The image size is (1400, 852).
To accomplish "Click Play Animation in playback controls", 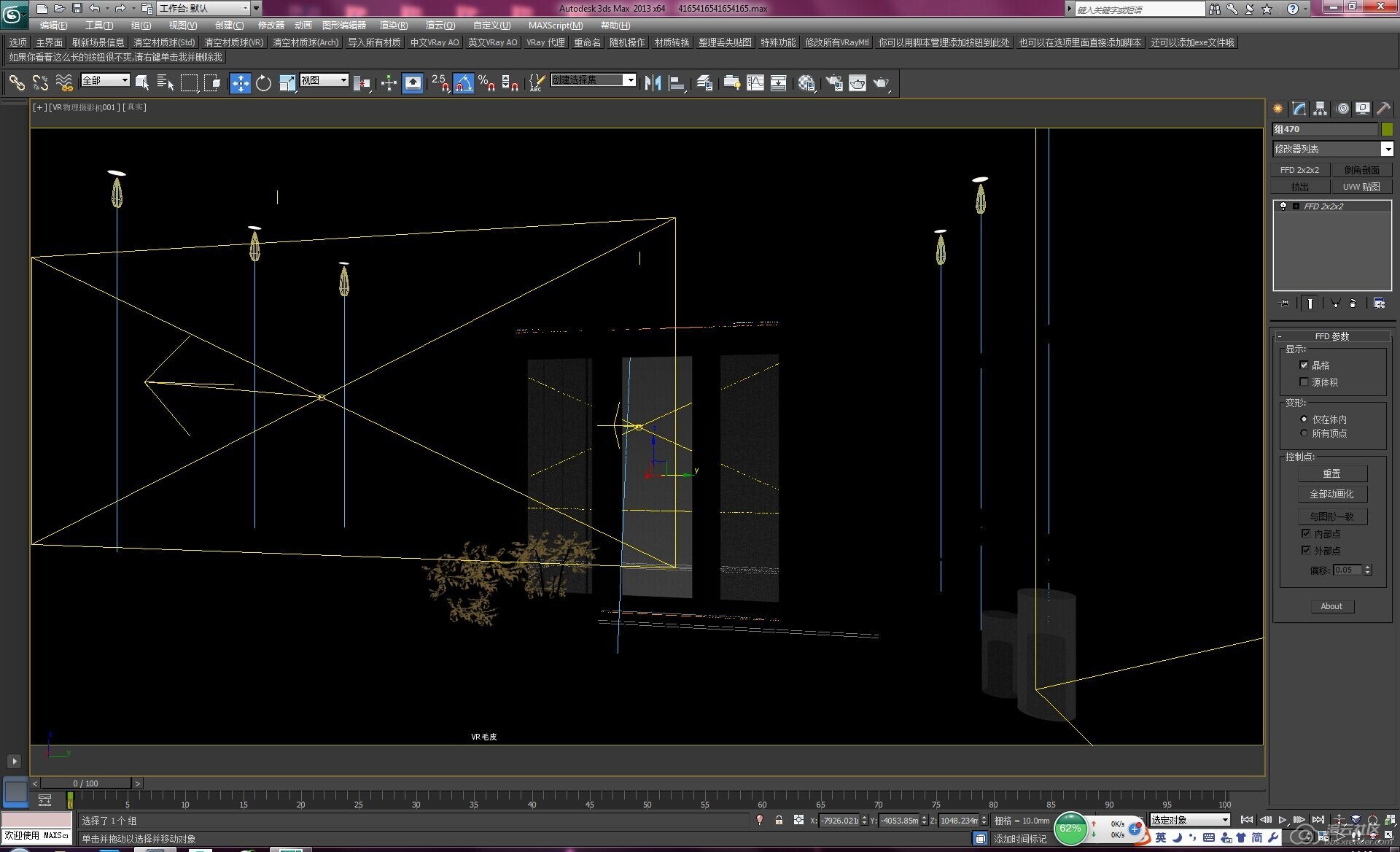I will [x=1283, y=820].
